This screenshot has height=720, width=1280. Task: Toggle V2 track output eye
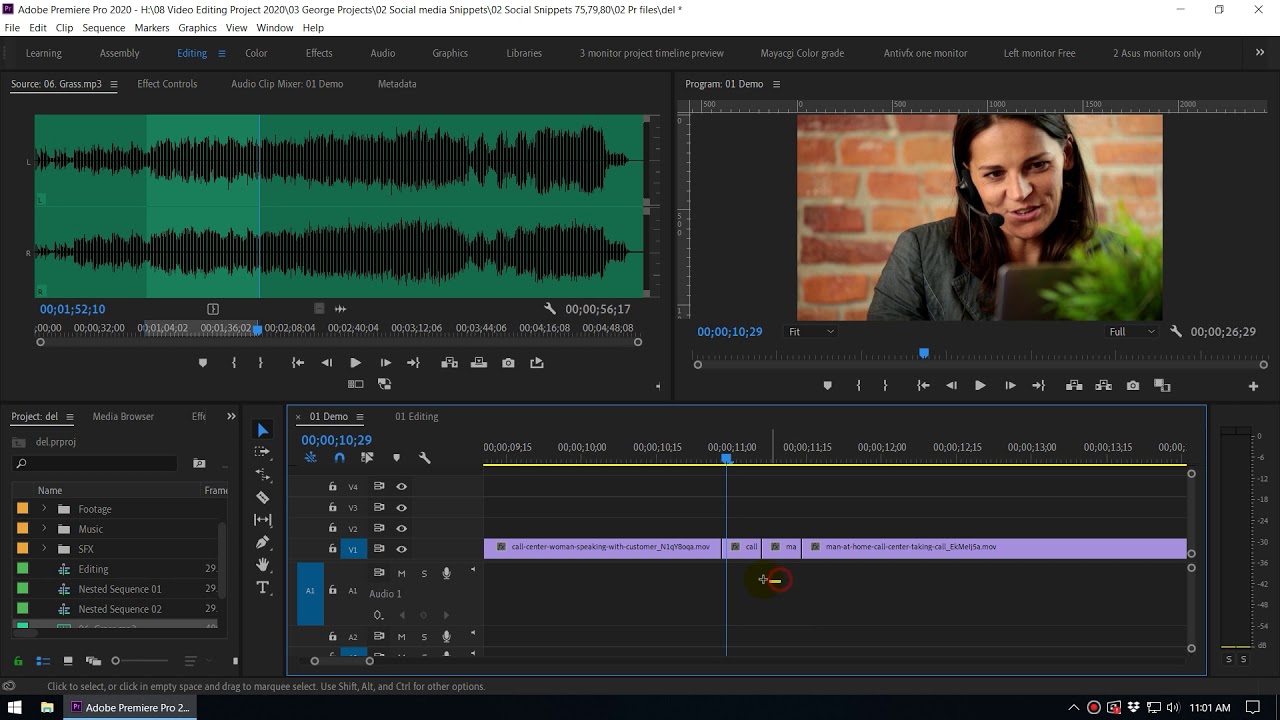click(x=401, y=528)
